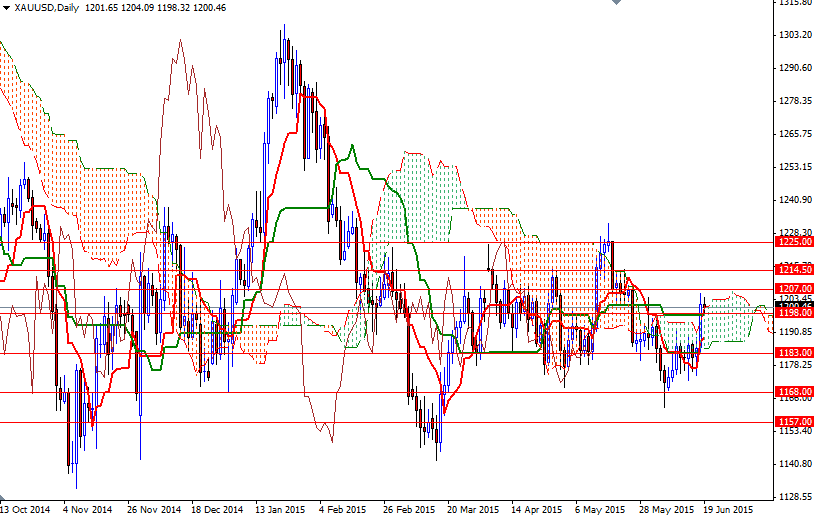Click the 1140.80 value on price axis
The height and width of the screenshot is (516, 814).
click(x=793, y=464)
